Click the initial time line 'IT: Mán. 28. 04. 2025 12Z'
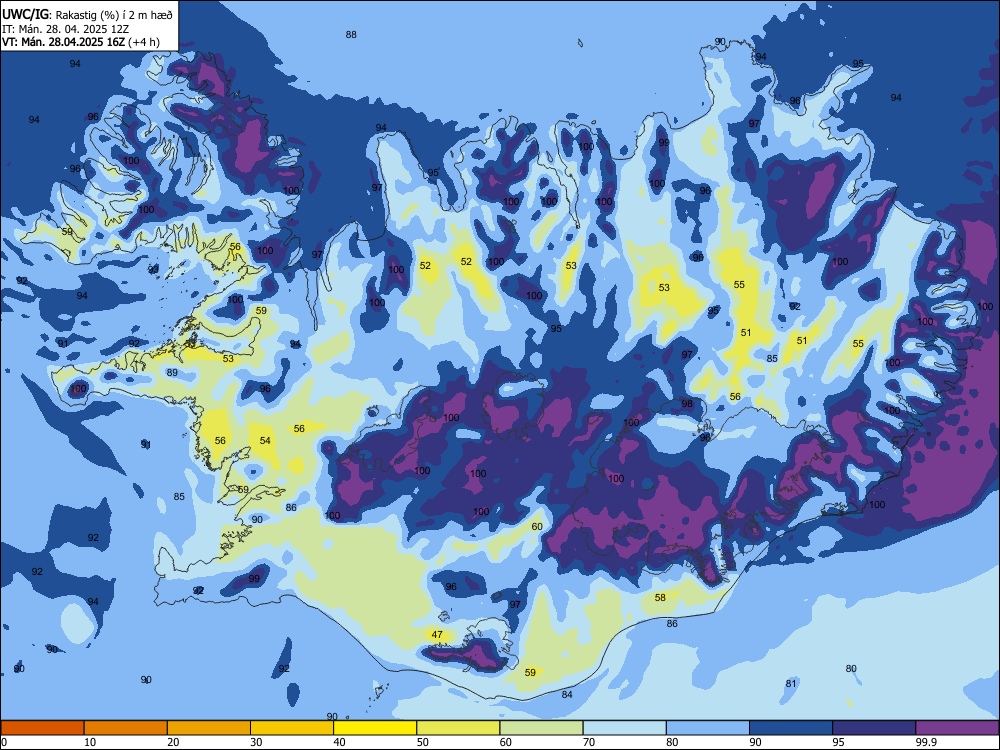 pos(66,29)
